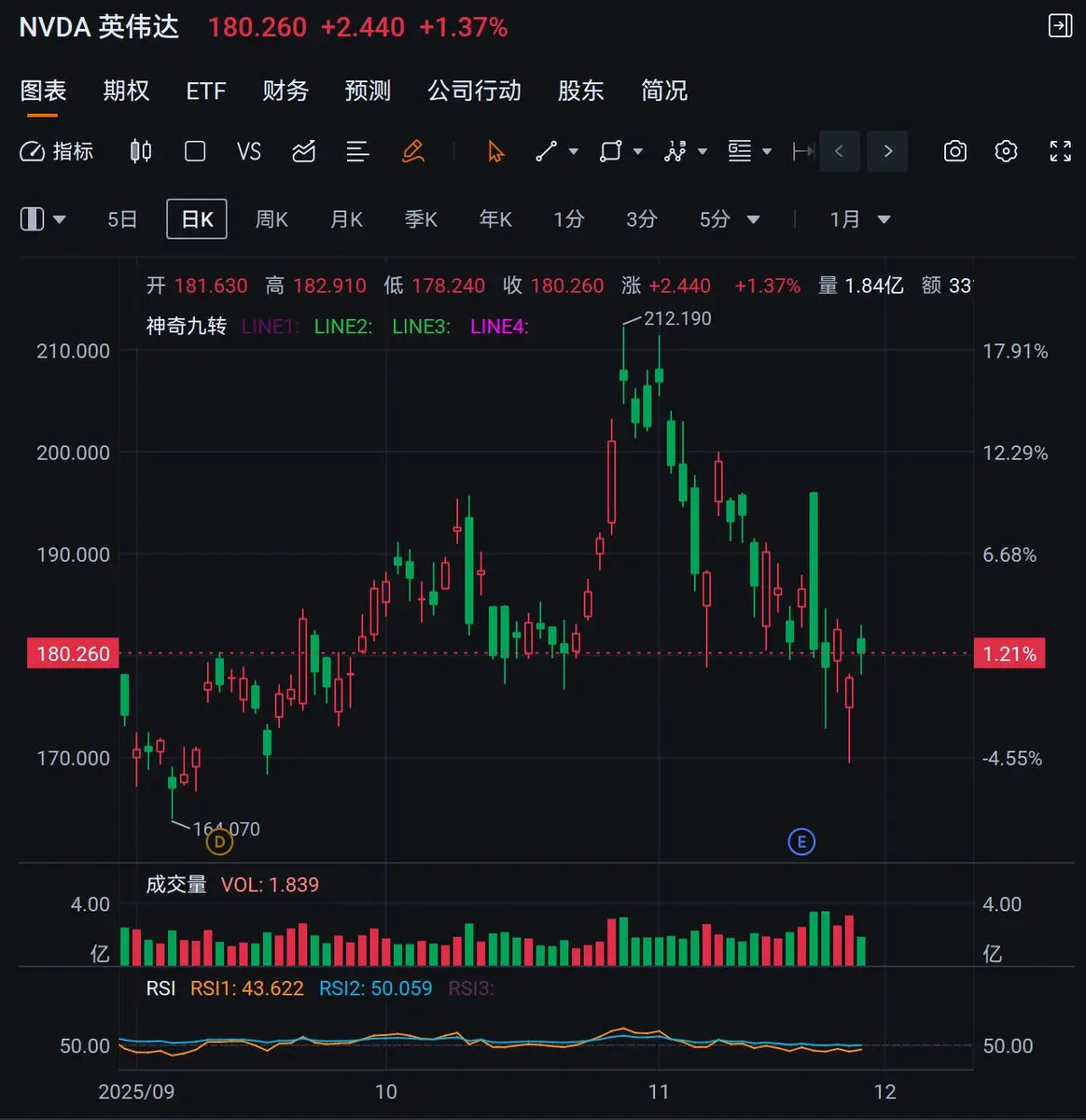
Task: Expand the polyline pattern tool dropdown arrow
Action: click(x=703, y=151)
